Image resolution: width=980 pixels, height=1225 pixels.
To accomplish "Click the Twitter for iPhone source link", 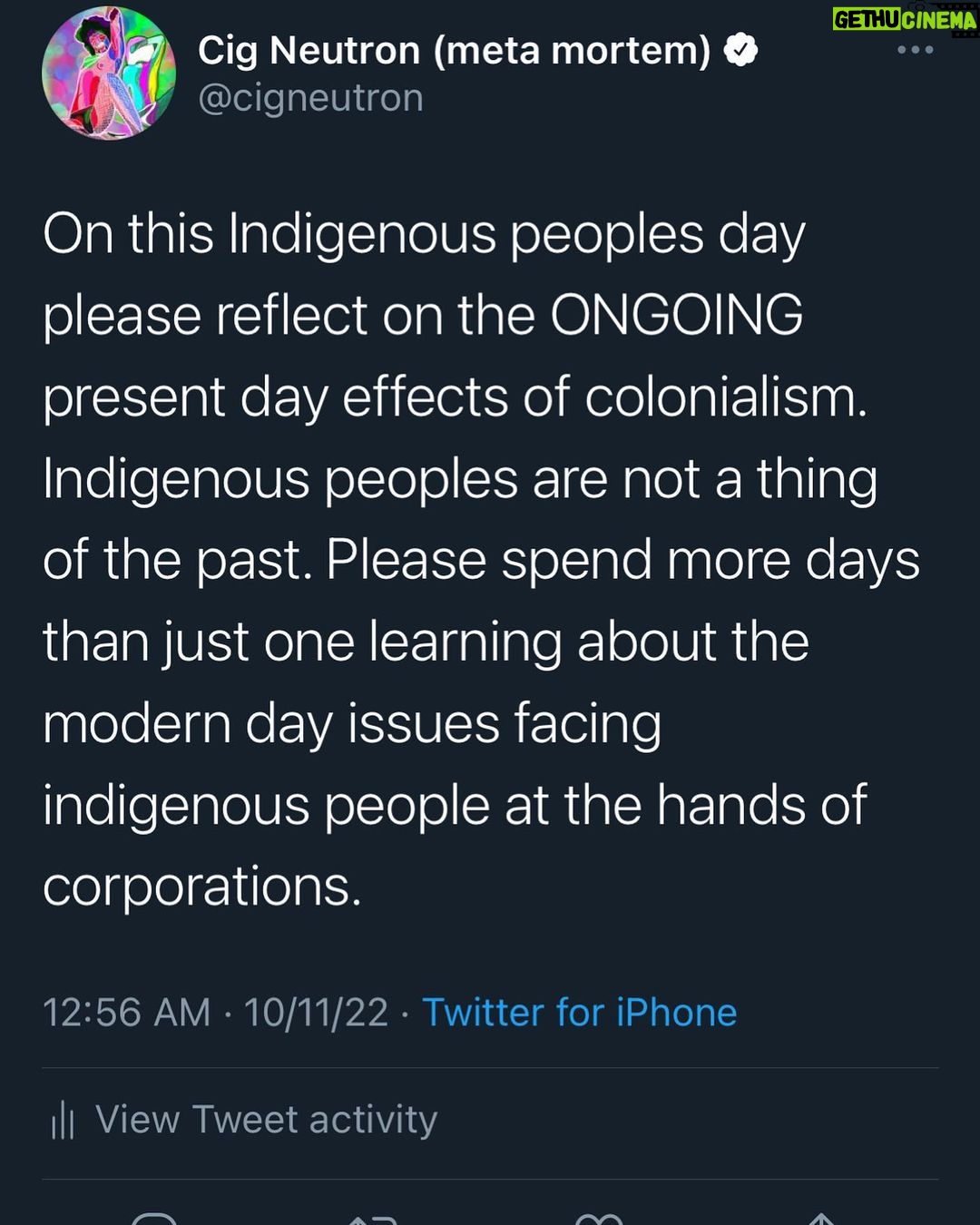I will pos(580,1012).
